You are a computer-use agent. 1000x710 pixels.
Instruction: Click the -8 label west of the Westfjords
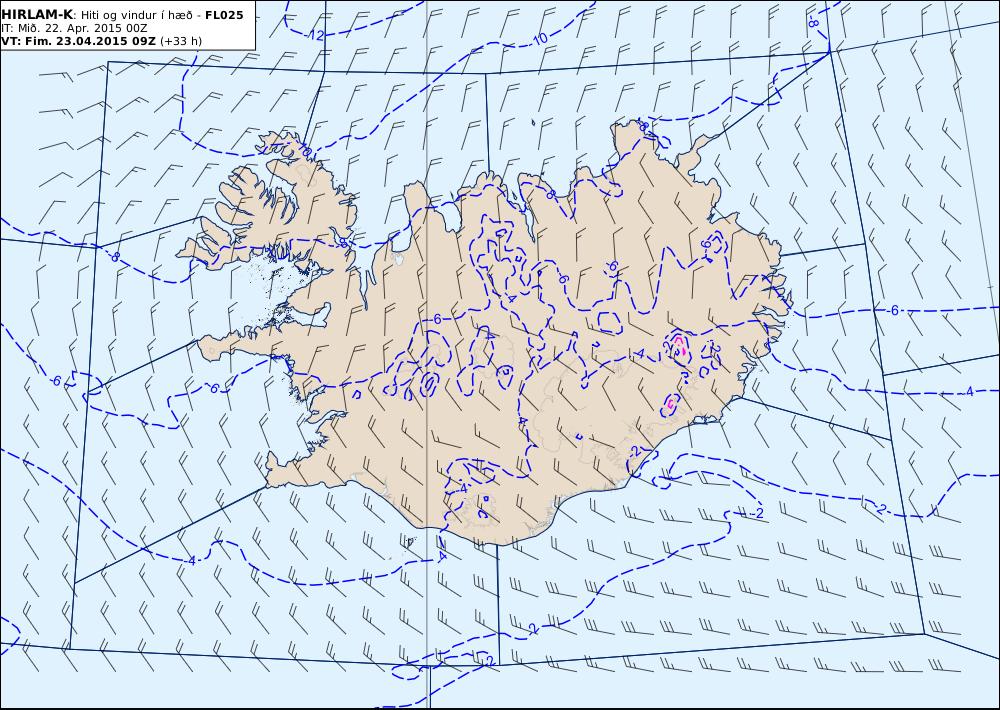[114, 257]
